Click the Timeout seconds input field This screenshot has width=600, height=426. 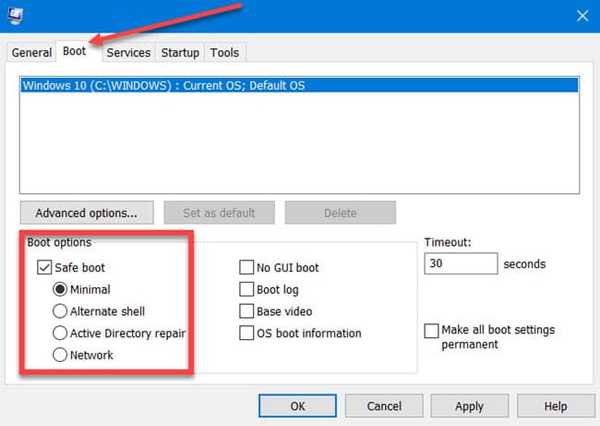click(x=461, y=263)
